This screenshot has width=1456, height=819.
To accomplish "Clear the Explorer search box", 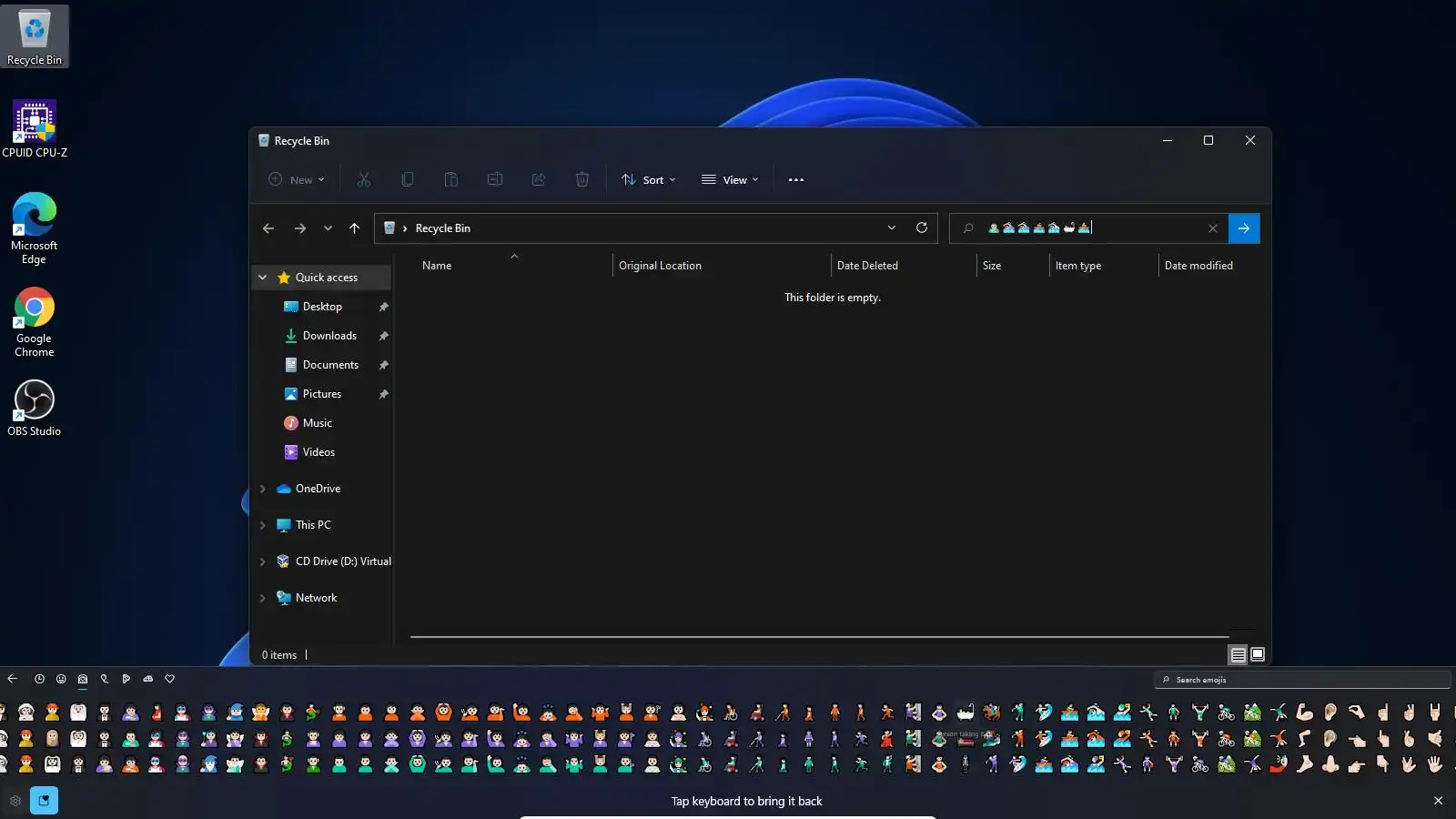I will [1213, 228].
